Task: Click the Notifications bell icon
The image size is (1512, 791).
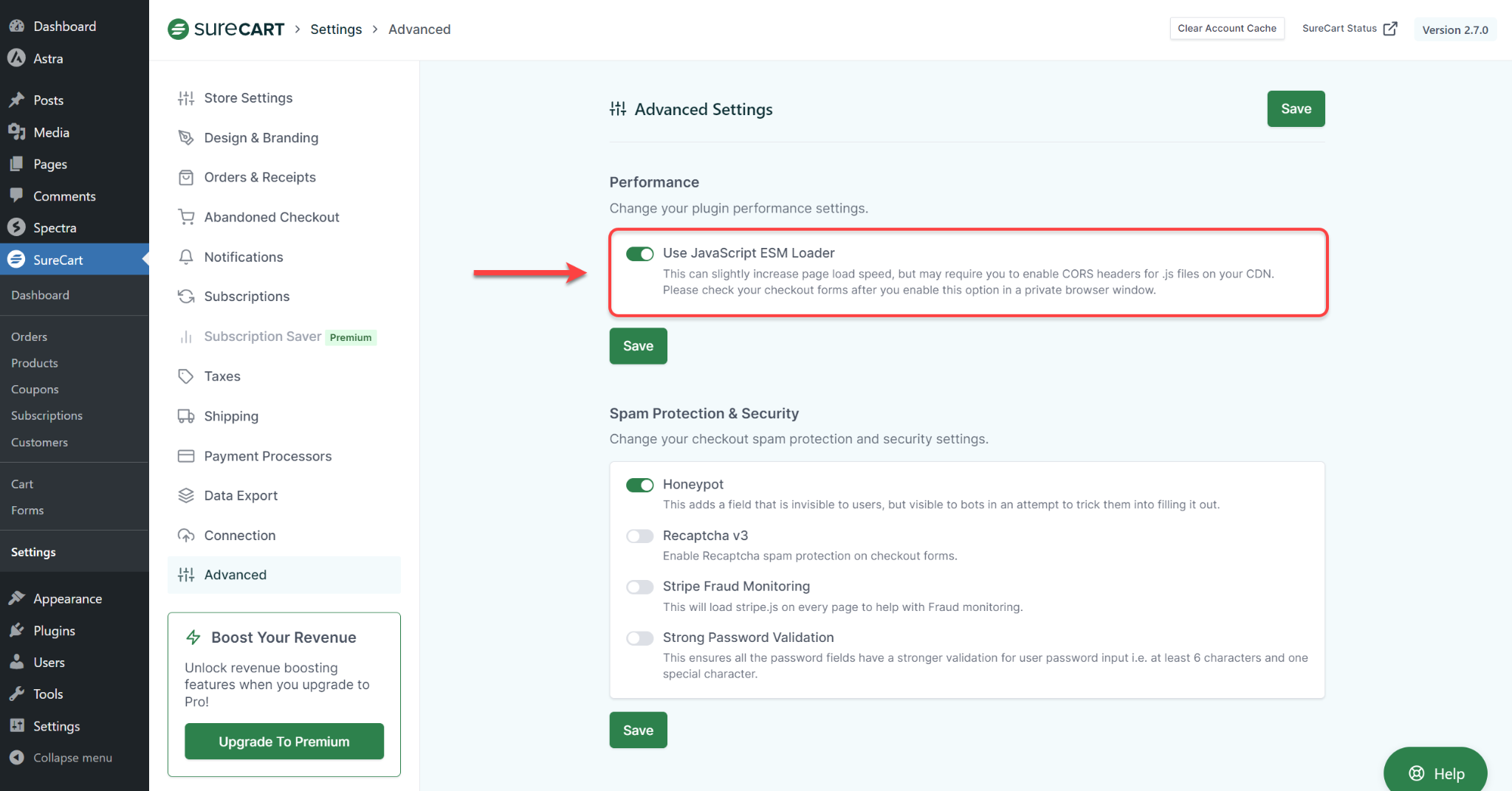Action: click(x=186, y=257)
